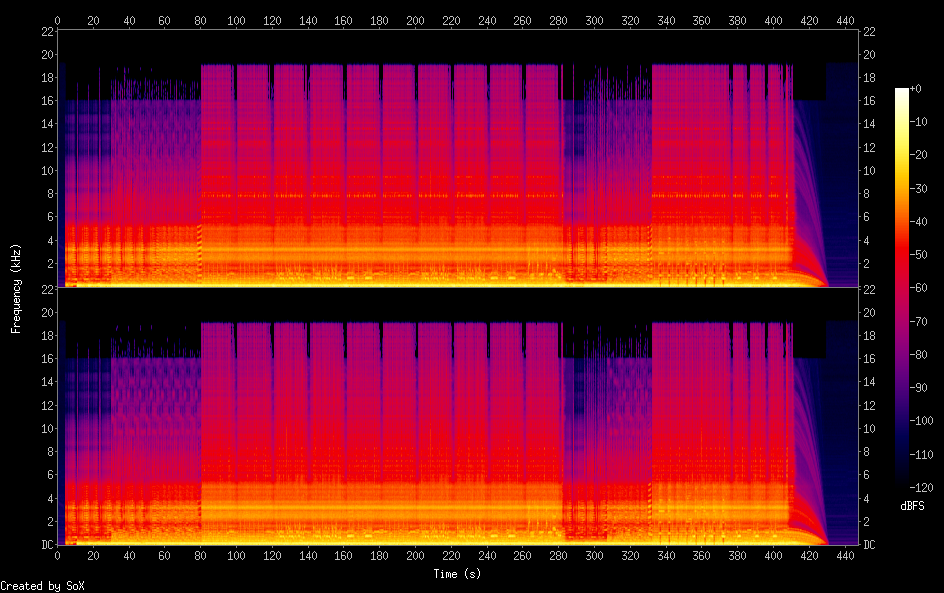Click the 16 kHz tick right of the lower channel
Viewport: 944px width, 593px height.
(x=870, y=358)
